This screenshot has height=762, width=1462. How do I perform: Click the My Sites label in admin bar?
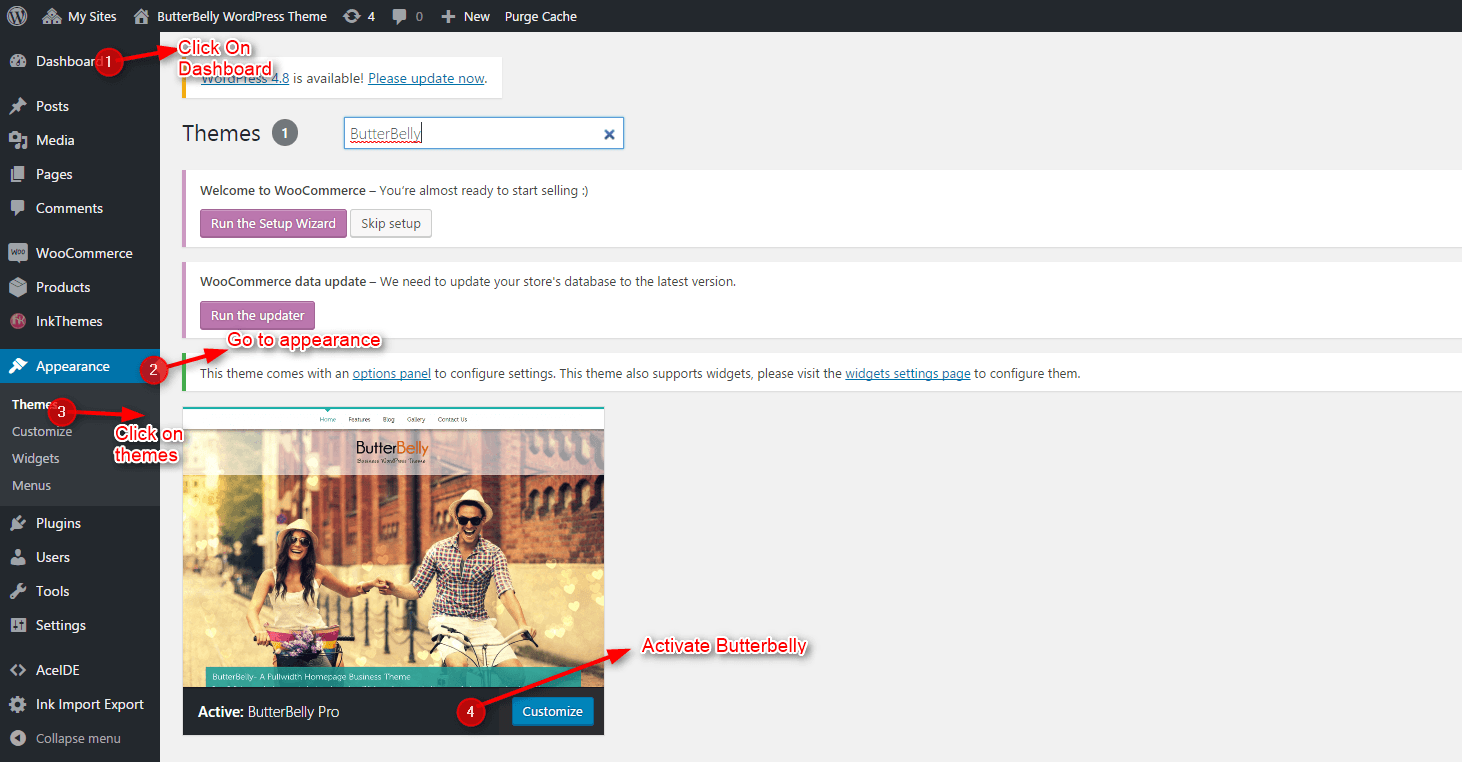[92, 16]
